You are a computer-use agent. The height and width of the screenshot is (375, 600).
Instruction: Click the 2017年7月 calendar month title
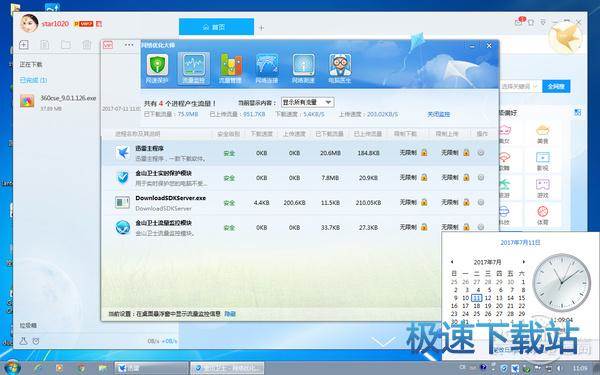[487, 262]
